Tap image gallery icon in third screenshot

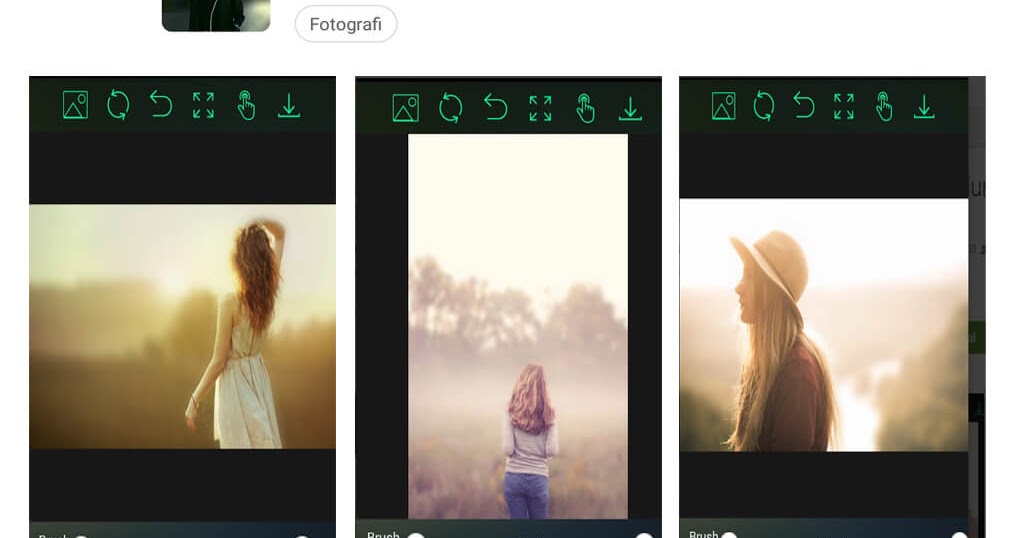tap(724, 106)
